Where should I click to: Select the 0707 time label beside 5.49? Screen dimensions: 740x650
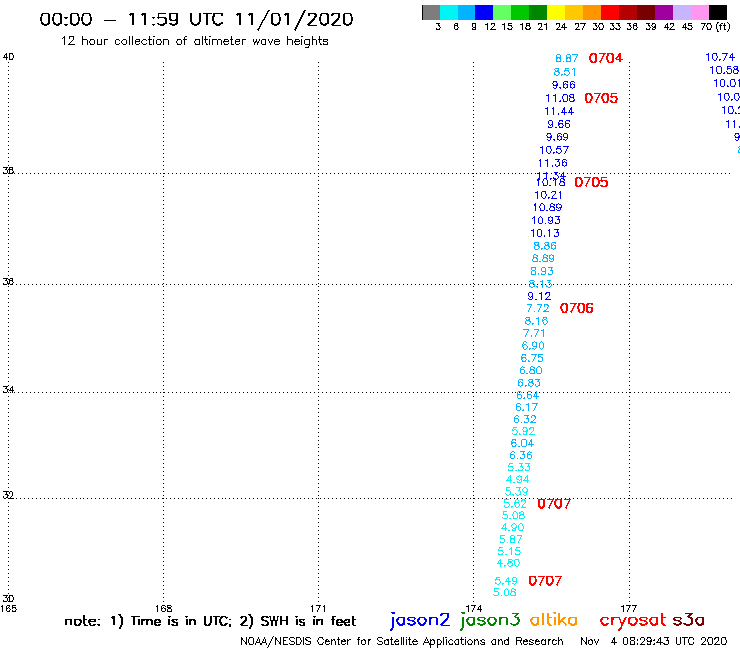tap(545, 581)
